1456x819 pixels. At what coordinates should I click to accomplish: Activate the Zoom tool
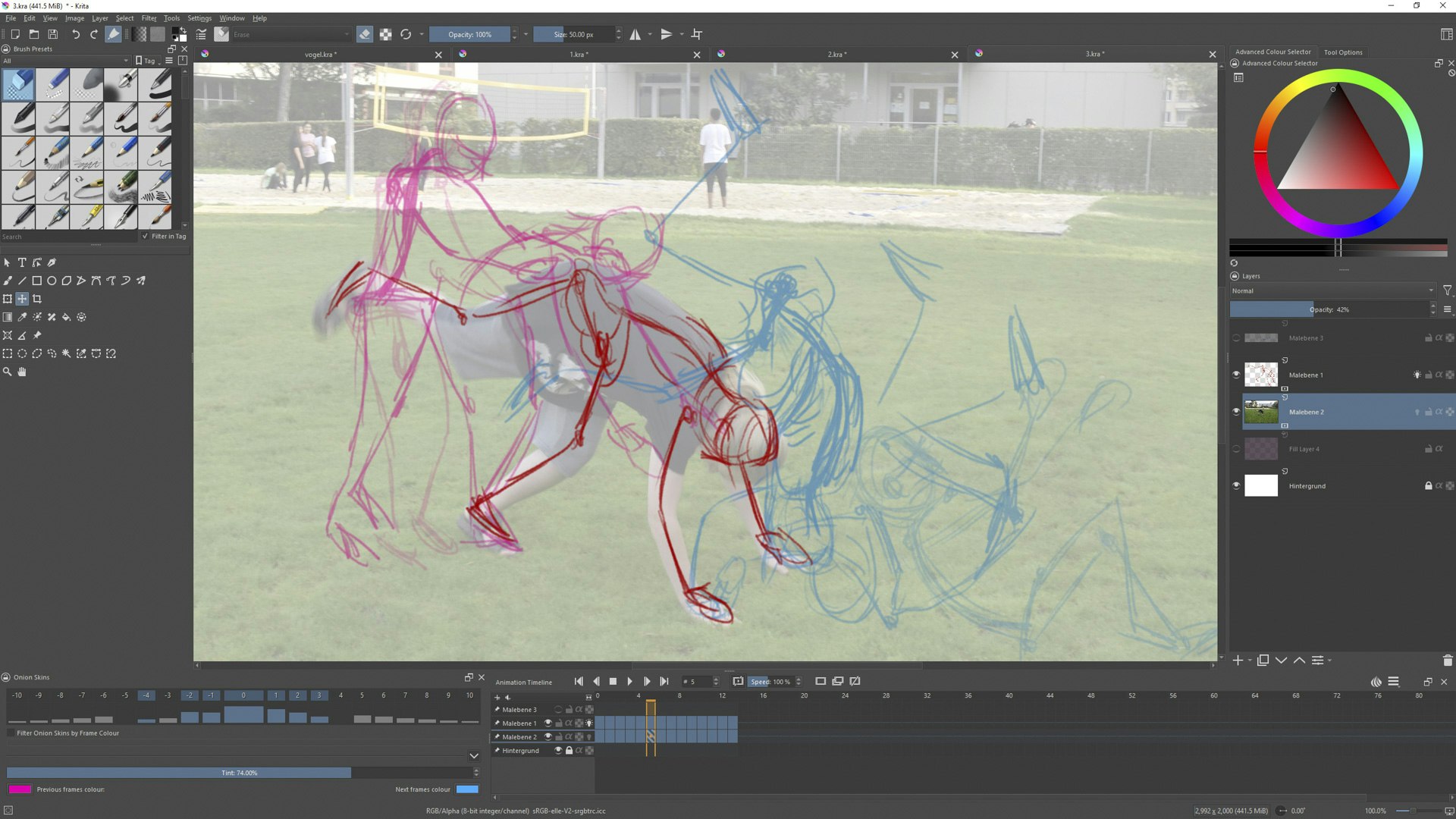click(8, 372)
